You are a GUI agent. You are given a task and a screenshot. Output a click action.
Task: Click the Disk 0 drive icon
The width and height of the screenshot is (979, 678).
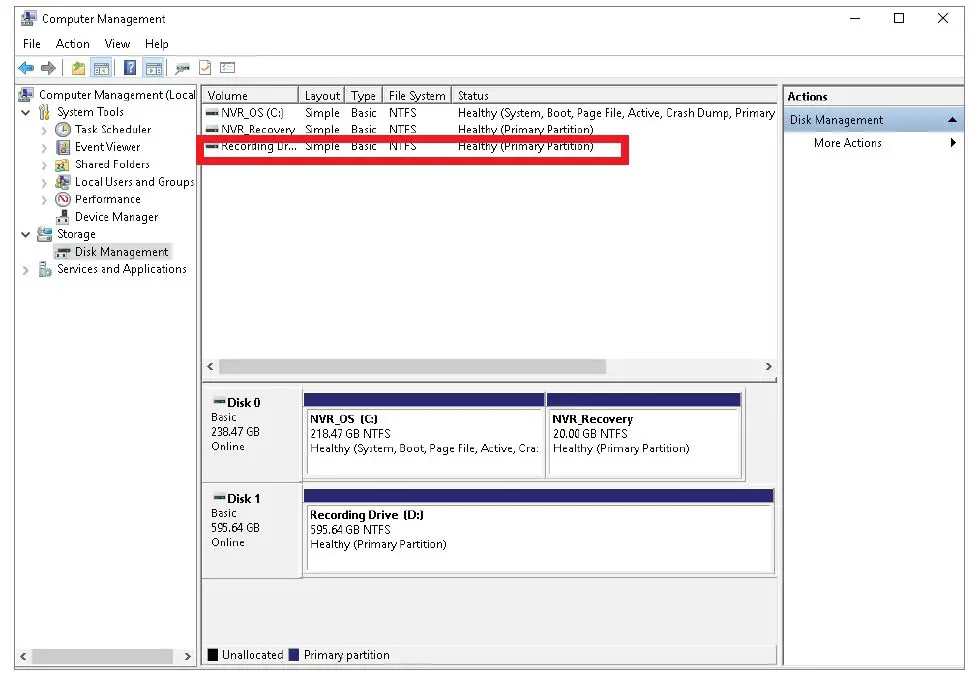point(219,401)
